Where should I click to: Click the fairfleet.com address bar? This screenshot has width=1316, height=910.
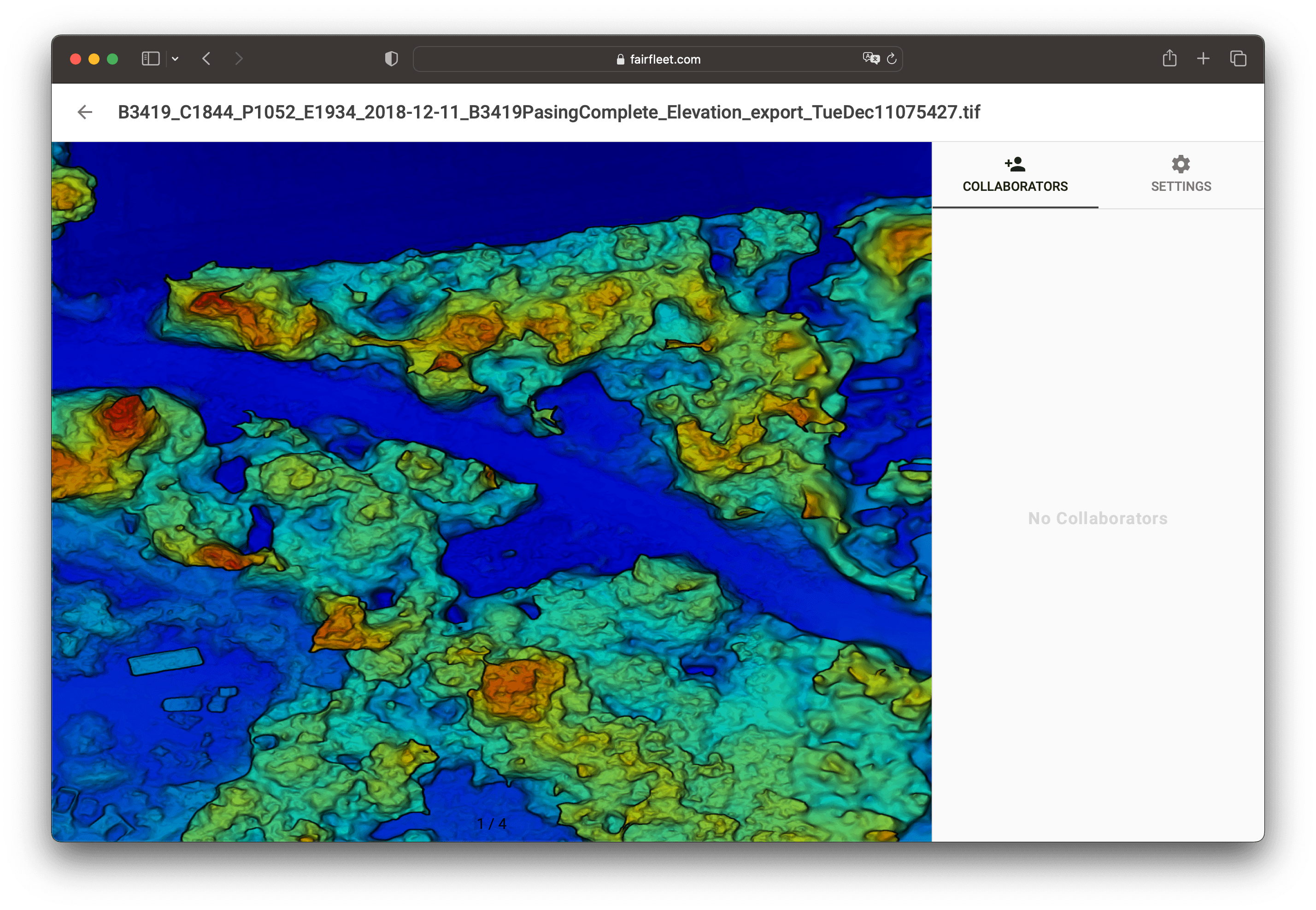pyautogui.click(x=664, y=59)
